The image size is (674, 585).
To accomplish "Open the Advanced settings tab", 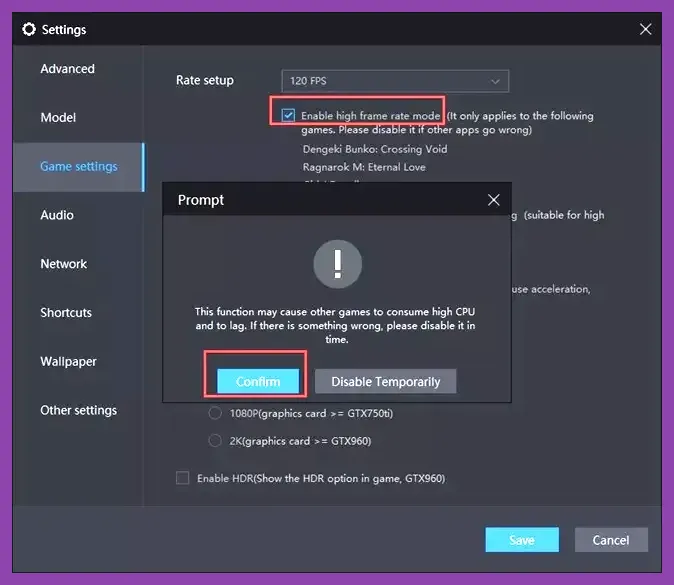I will pyautogui.click(x=67, y=69).
